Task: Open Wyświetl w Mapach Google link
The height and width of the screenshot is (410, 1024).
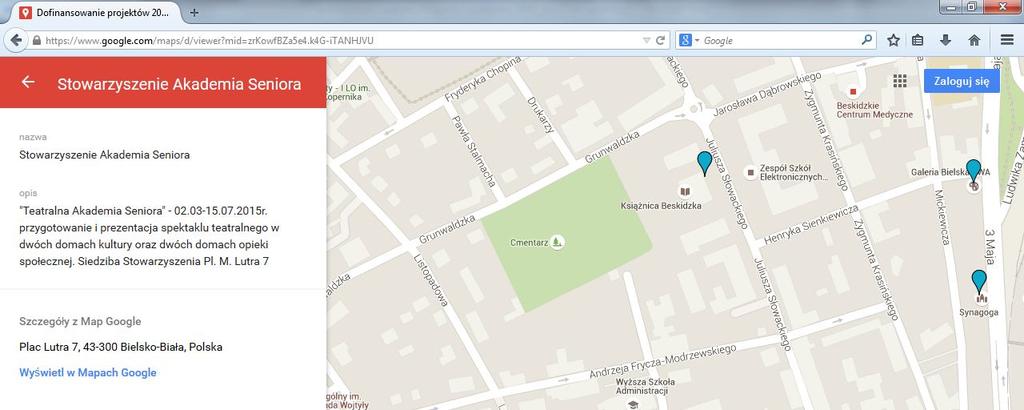Action: [88, 373]
